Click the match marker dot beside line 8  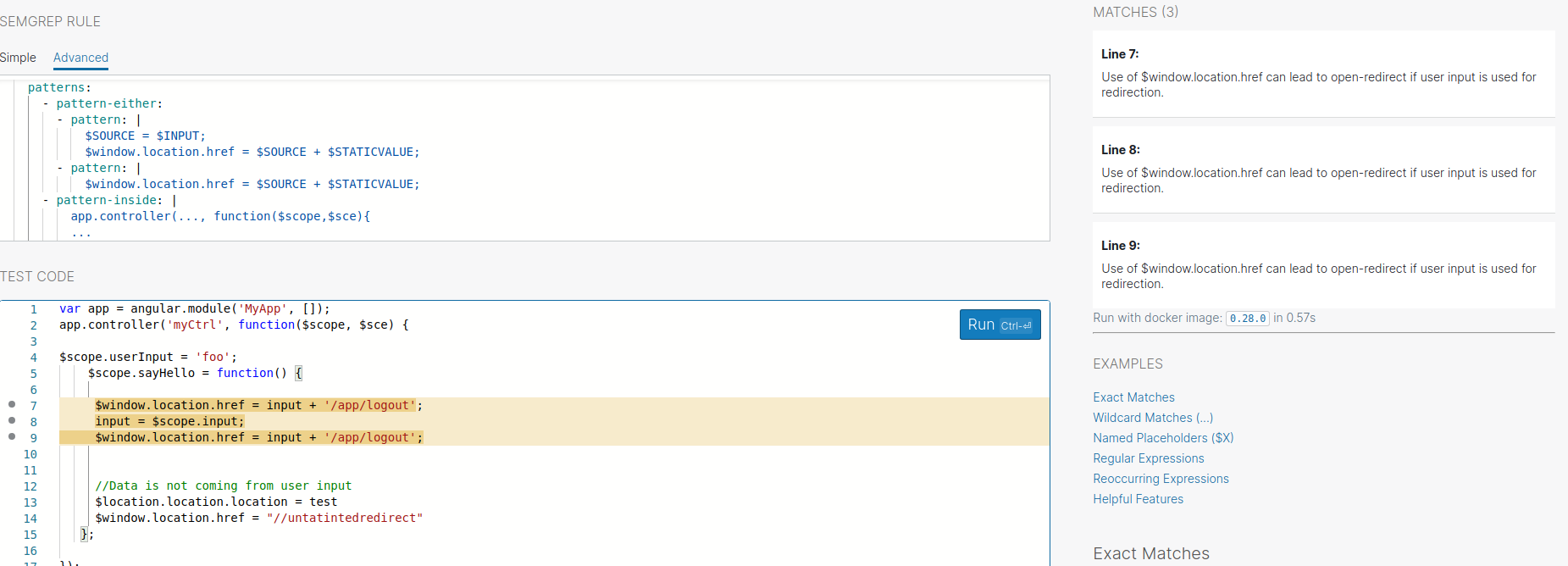(12, 420)
